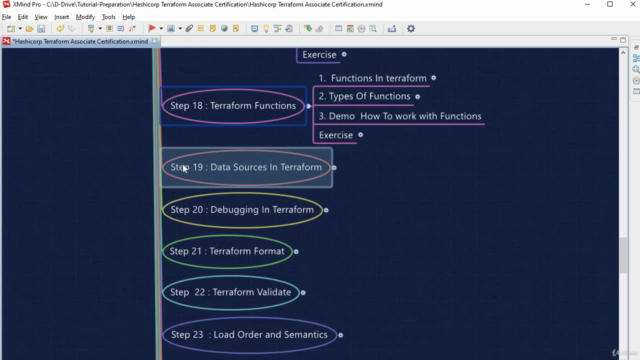The height and width of the screenshot is (360, 640).
Task: Click the blue monitor Presentation icon
Action: click(x=254, y=29)
